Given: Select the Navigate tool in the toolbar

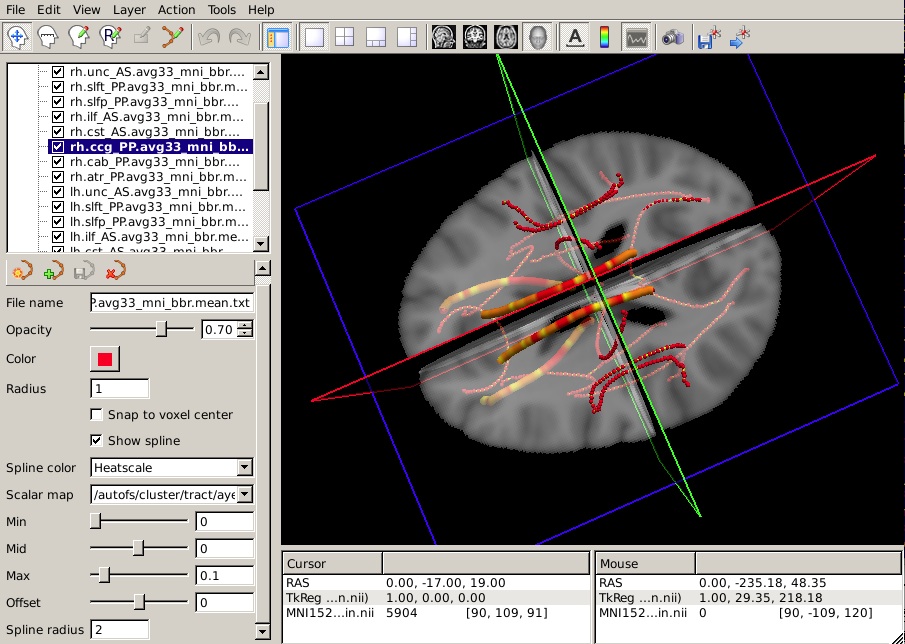Looking at the screenshot, I should 17,38.
